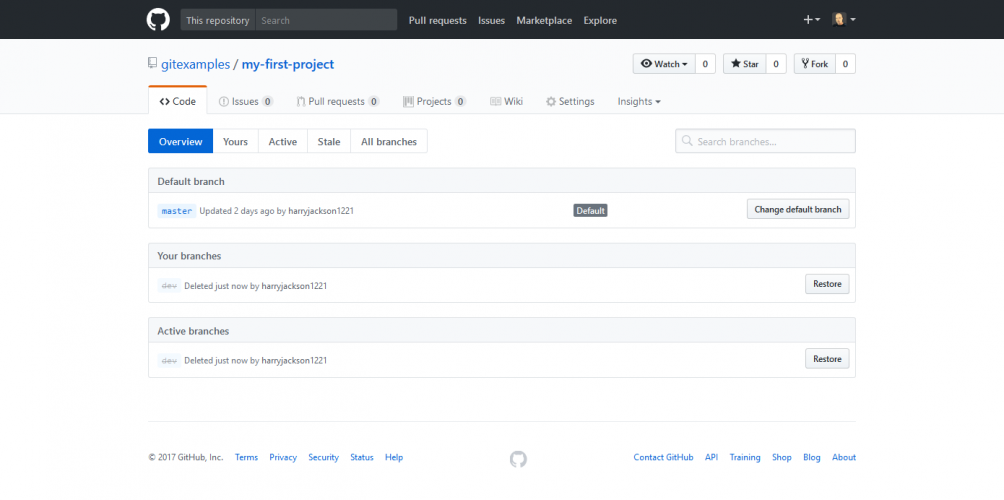This screenshot has width=1004, height=500.
Task: Open the Fork count of 0
Action: coord(845,64)
